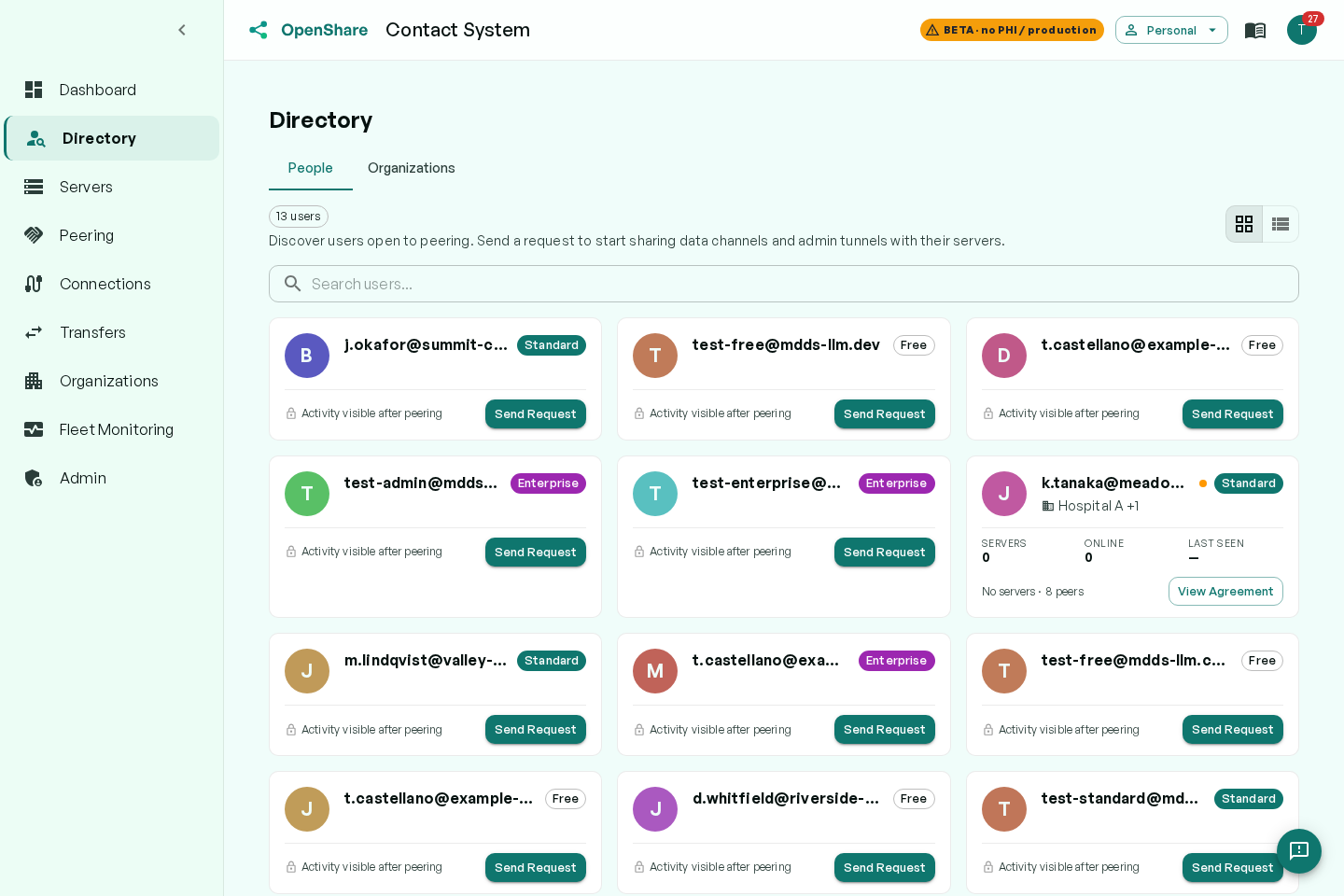Viewport: 1344px width, 896px height.
Task: Click the BETA no PHI warning badge
Action: tap(1012, 30)
